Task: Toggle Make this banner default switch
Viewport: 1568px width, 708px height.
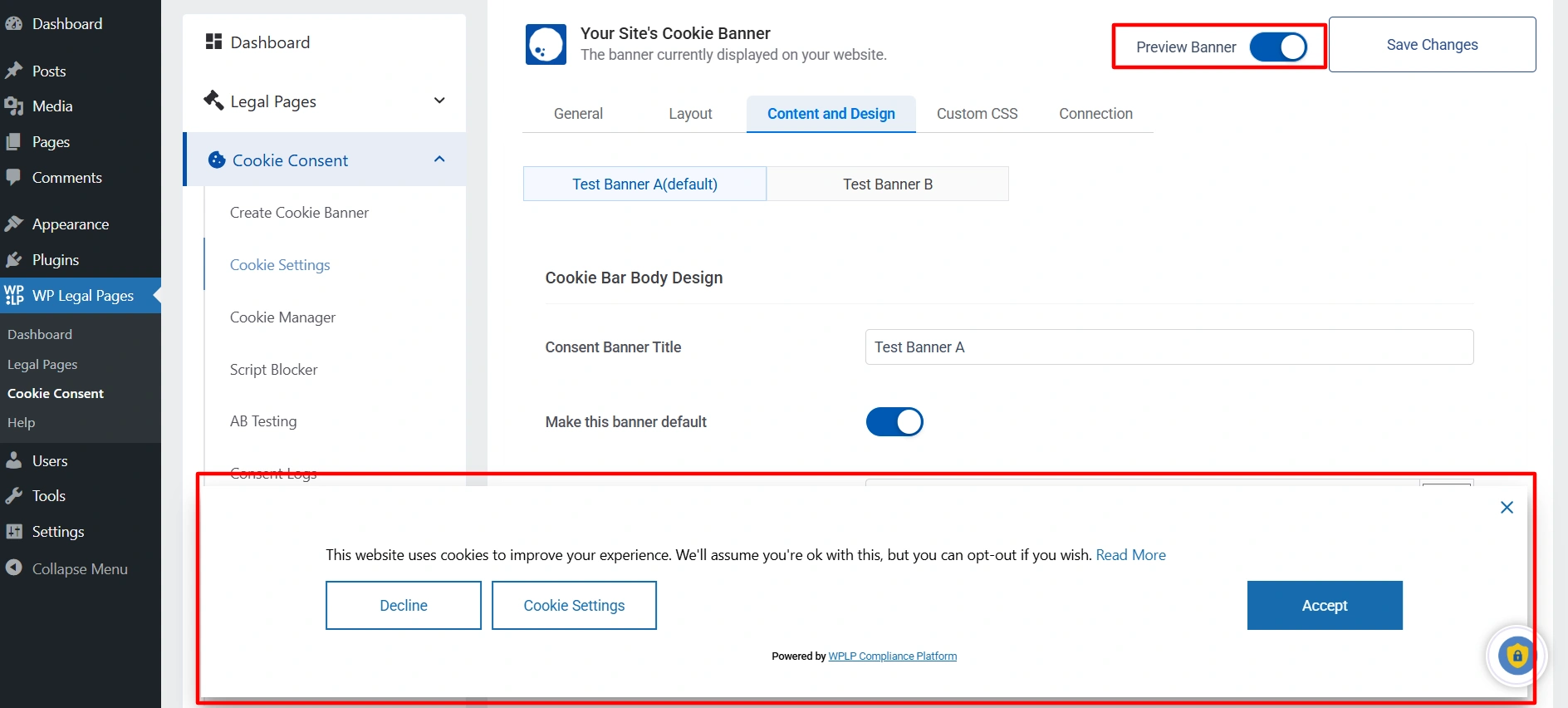Action: click(894, 422)
